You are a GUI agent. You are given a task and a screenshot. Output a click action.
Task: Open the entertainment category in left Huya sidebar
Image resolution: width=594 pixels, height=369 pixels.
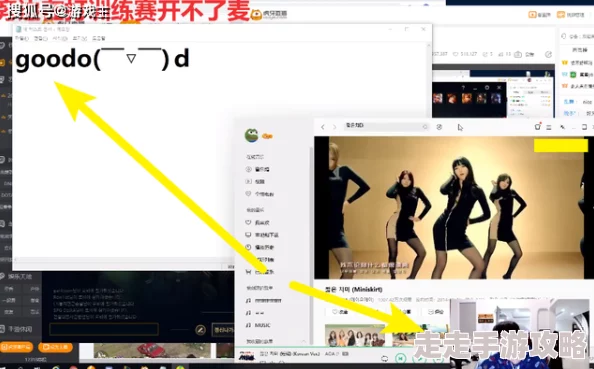click(17, 276)
